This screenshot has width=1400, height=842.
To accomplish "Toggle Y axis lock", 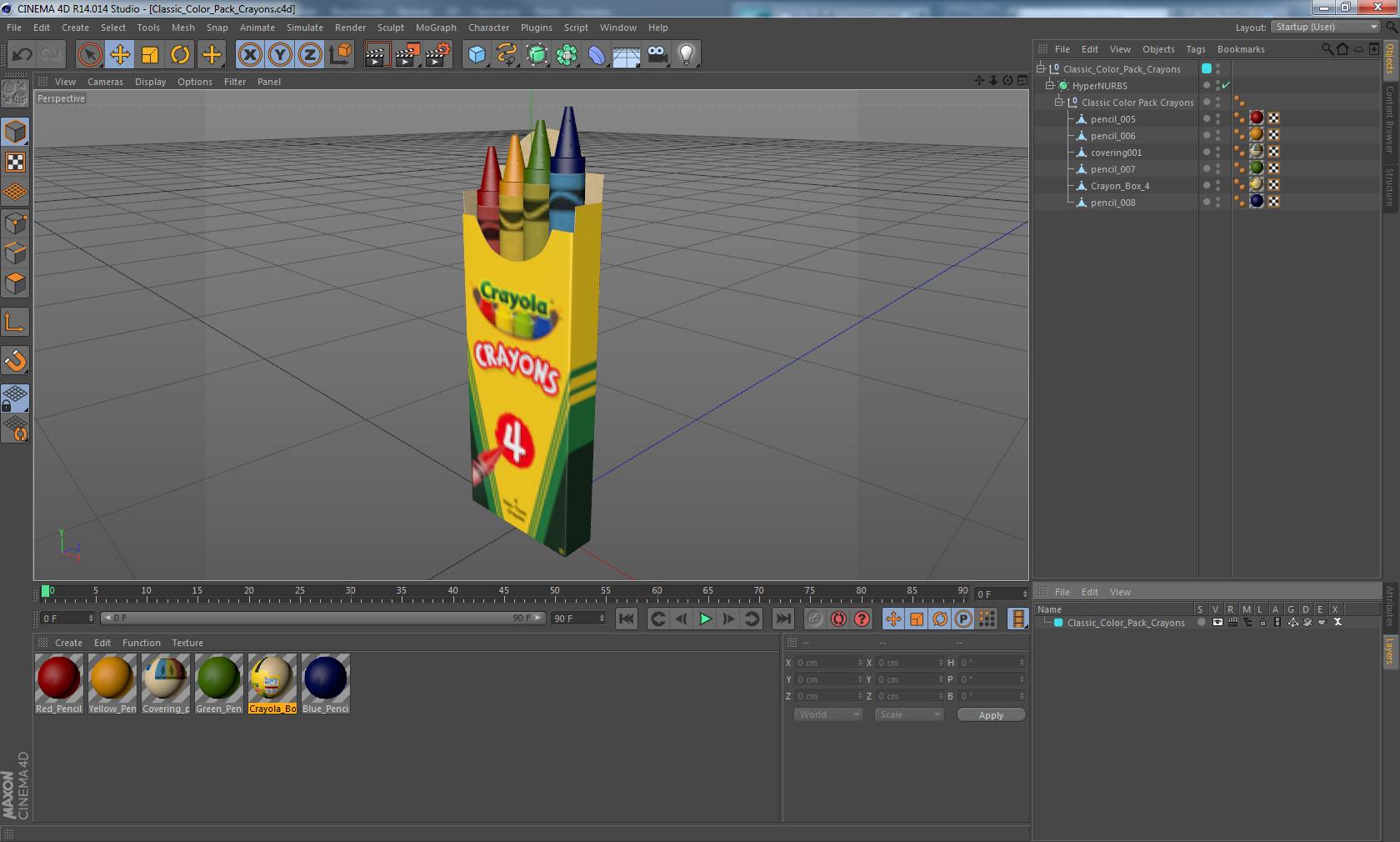I will coord(280,55).
